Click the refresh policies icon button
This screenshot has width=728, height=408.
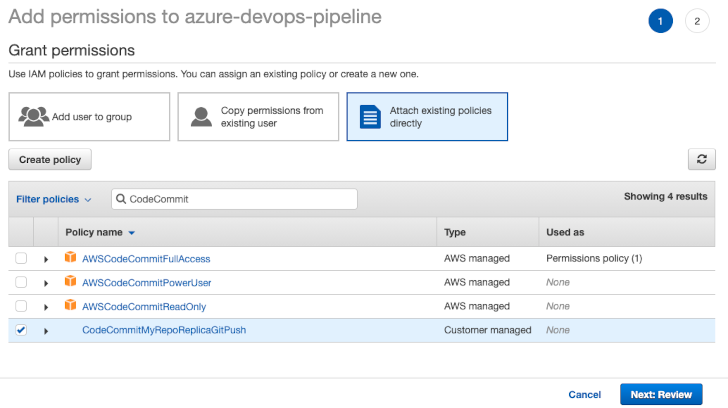pyautogui.click(x=702, y=159)
